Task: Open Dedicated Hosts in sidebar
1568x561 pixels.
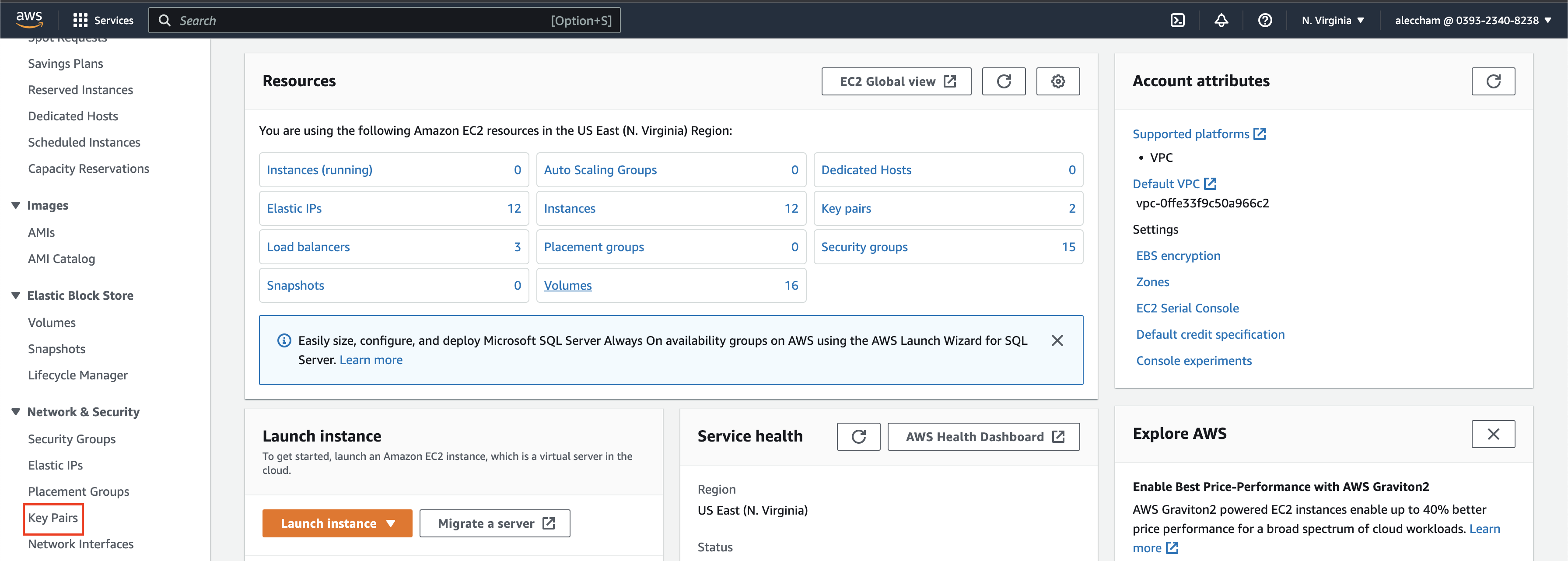Action: (73, 116)
